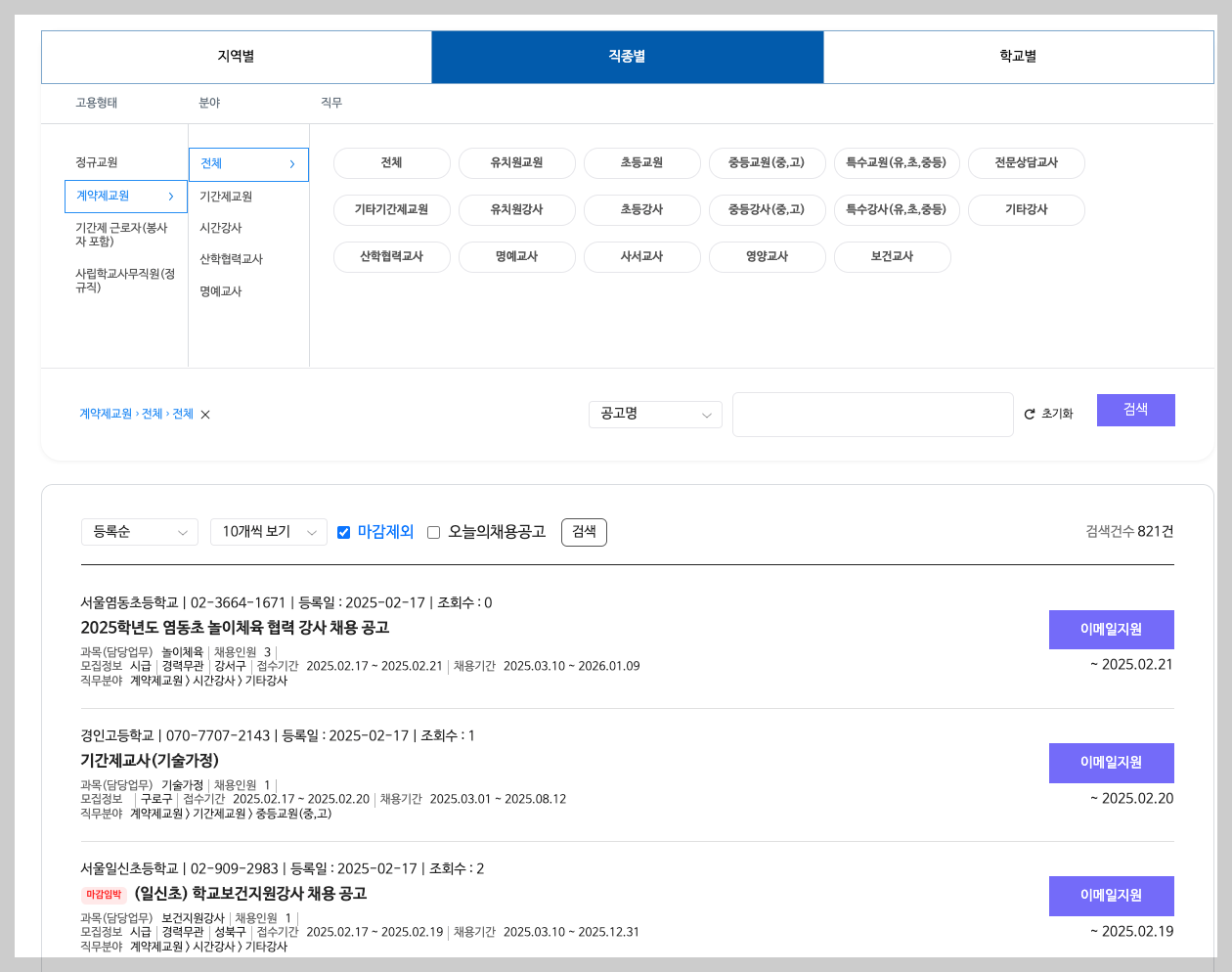Click the keyword search input field
Image resolution: width=1232 pixels, height=972 pixels.
pos(872,415)
